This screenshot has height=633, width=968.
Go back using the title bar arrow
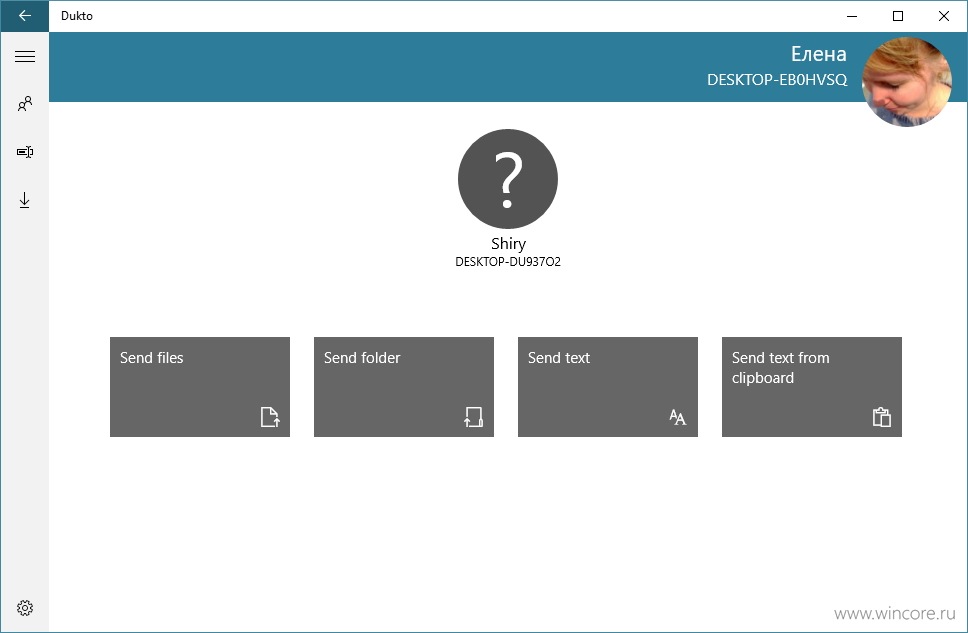click(x=25, y=16)
